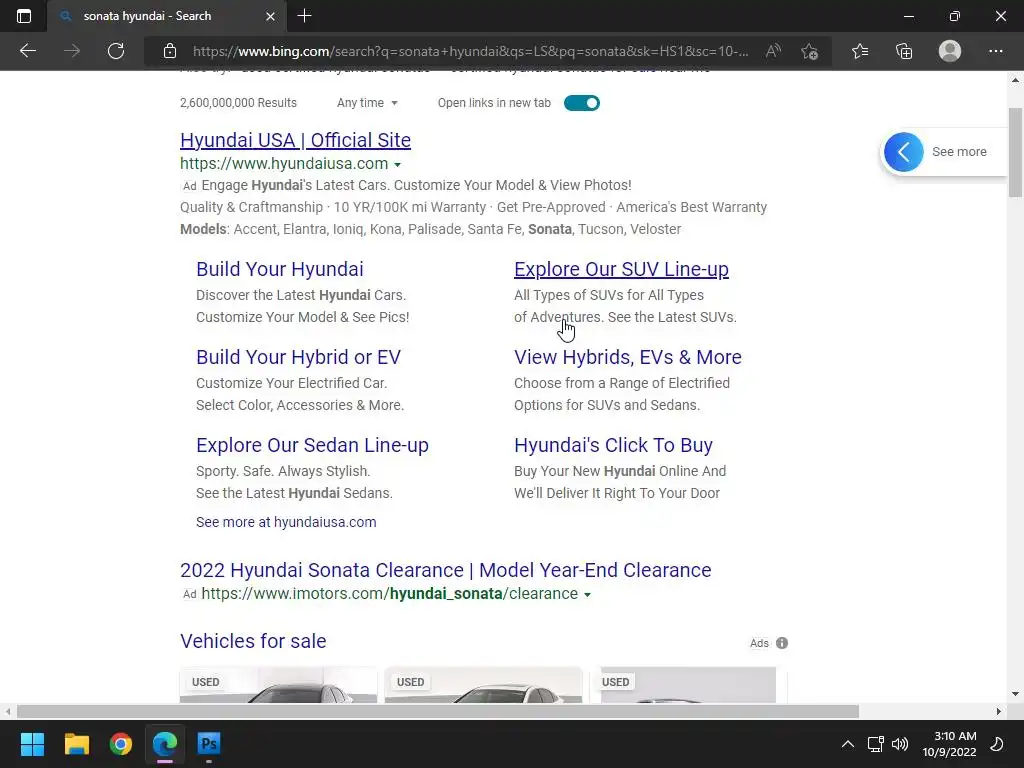Open the volume tray icon

[x=900, y=744]
